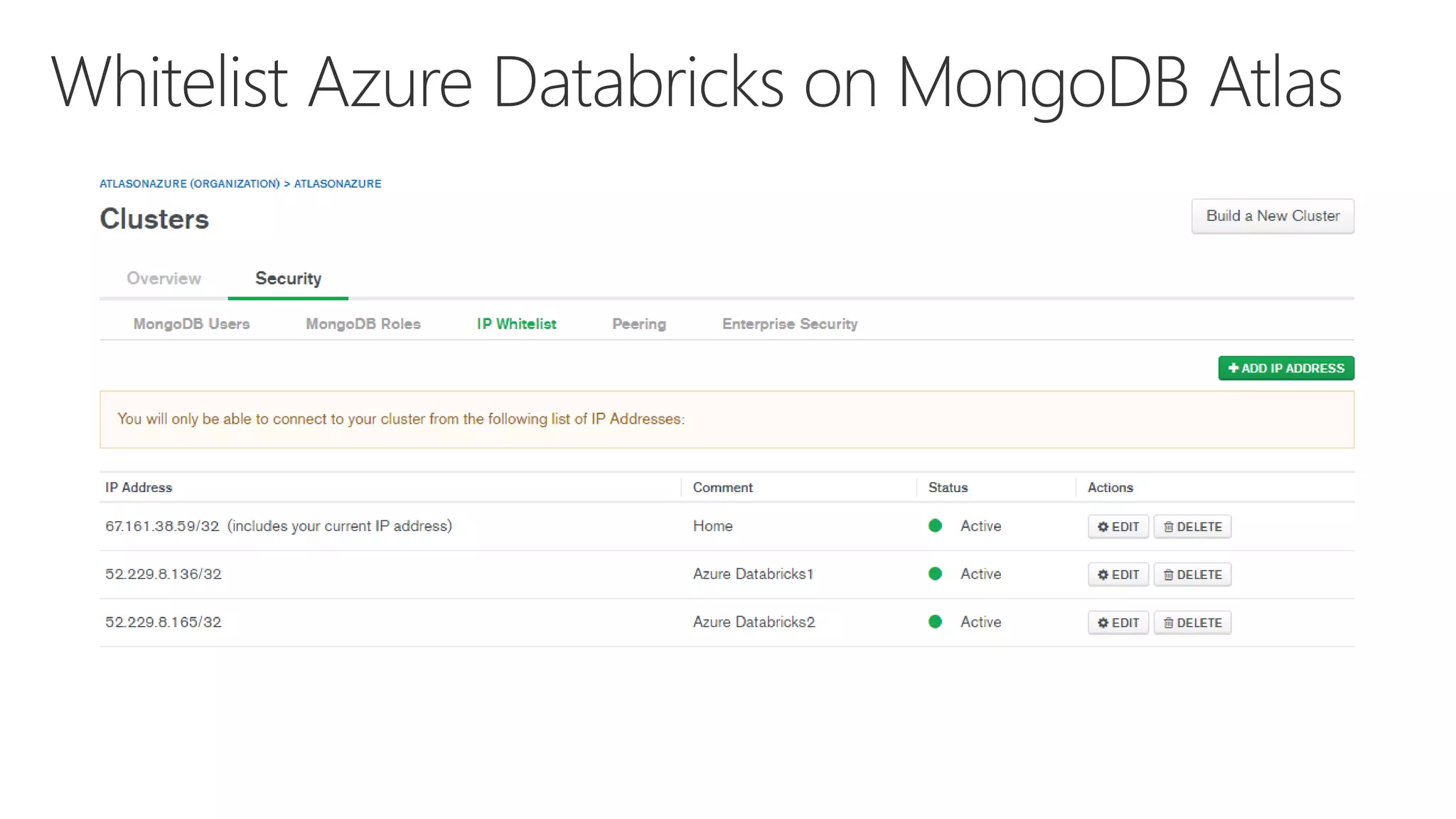Delete the Azure Databricks2 IP entry
The width and height of the screenshot is (1456, 819).
coord(1192,623)
